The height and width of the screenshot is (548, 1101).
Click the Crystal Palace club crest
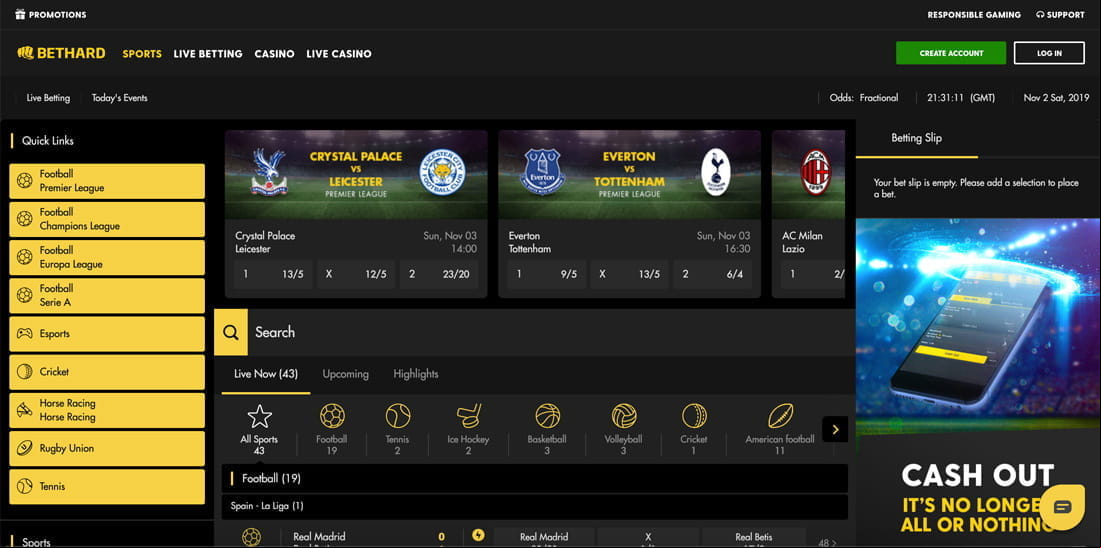(x=269, y=171)
